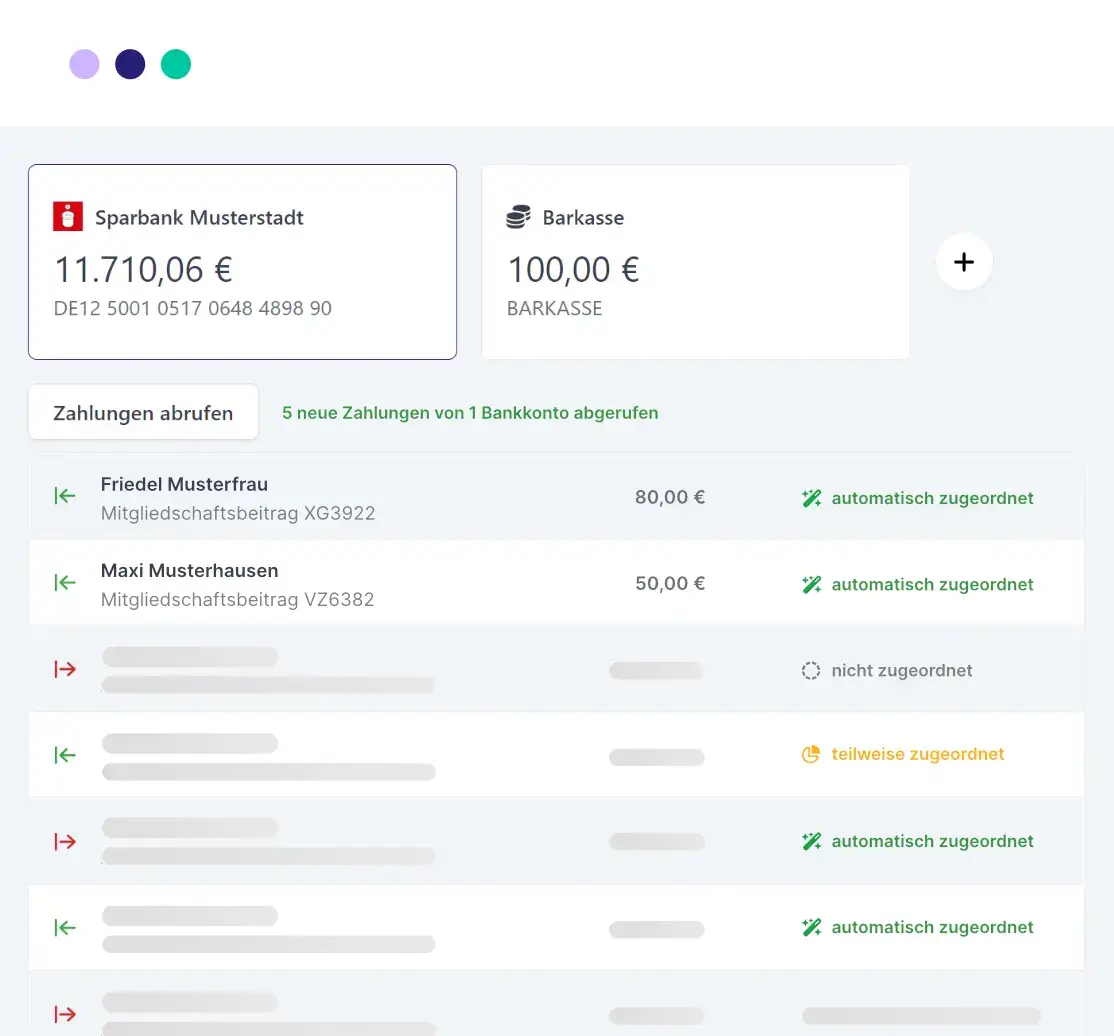Viewport: 1114px width, 1036px height.
Task: Click the teal green dot at top
Action: click(x=176, y=64)
